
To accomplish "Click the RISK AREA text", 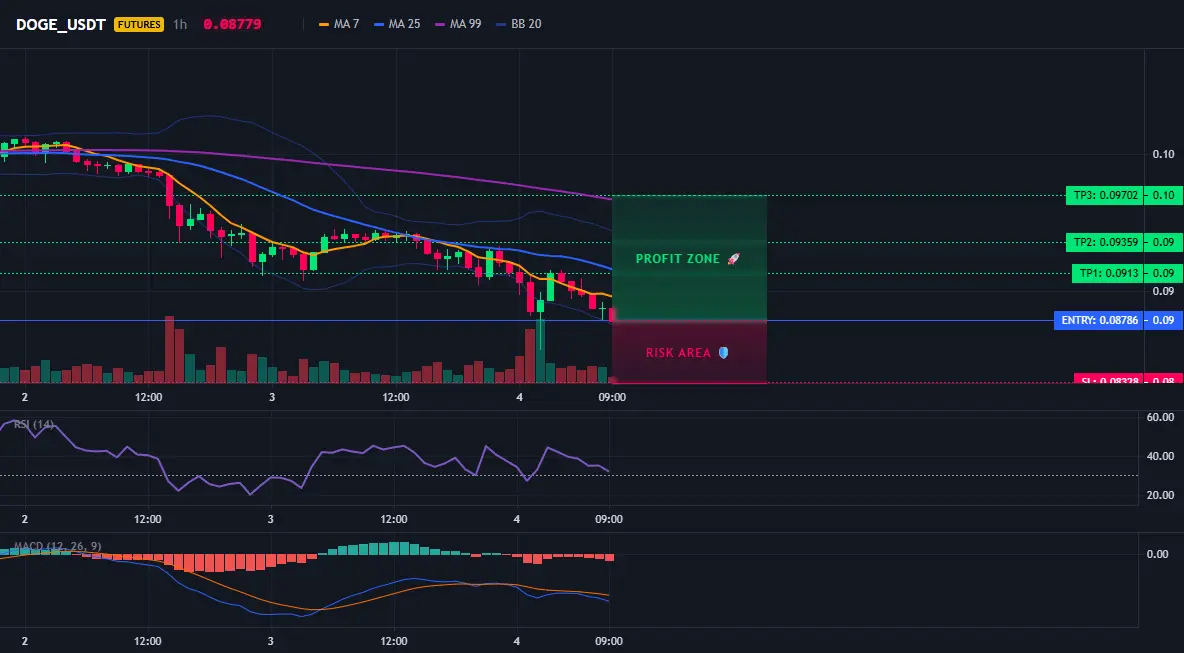I will [x=678, y=353].
